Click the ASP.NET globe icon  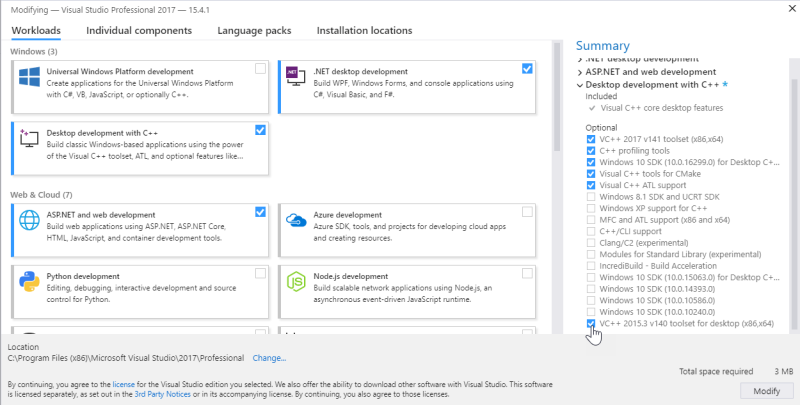[29, 219]
